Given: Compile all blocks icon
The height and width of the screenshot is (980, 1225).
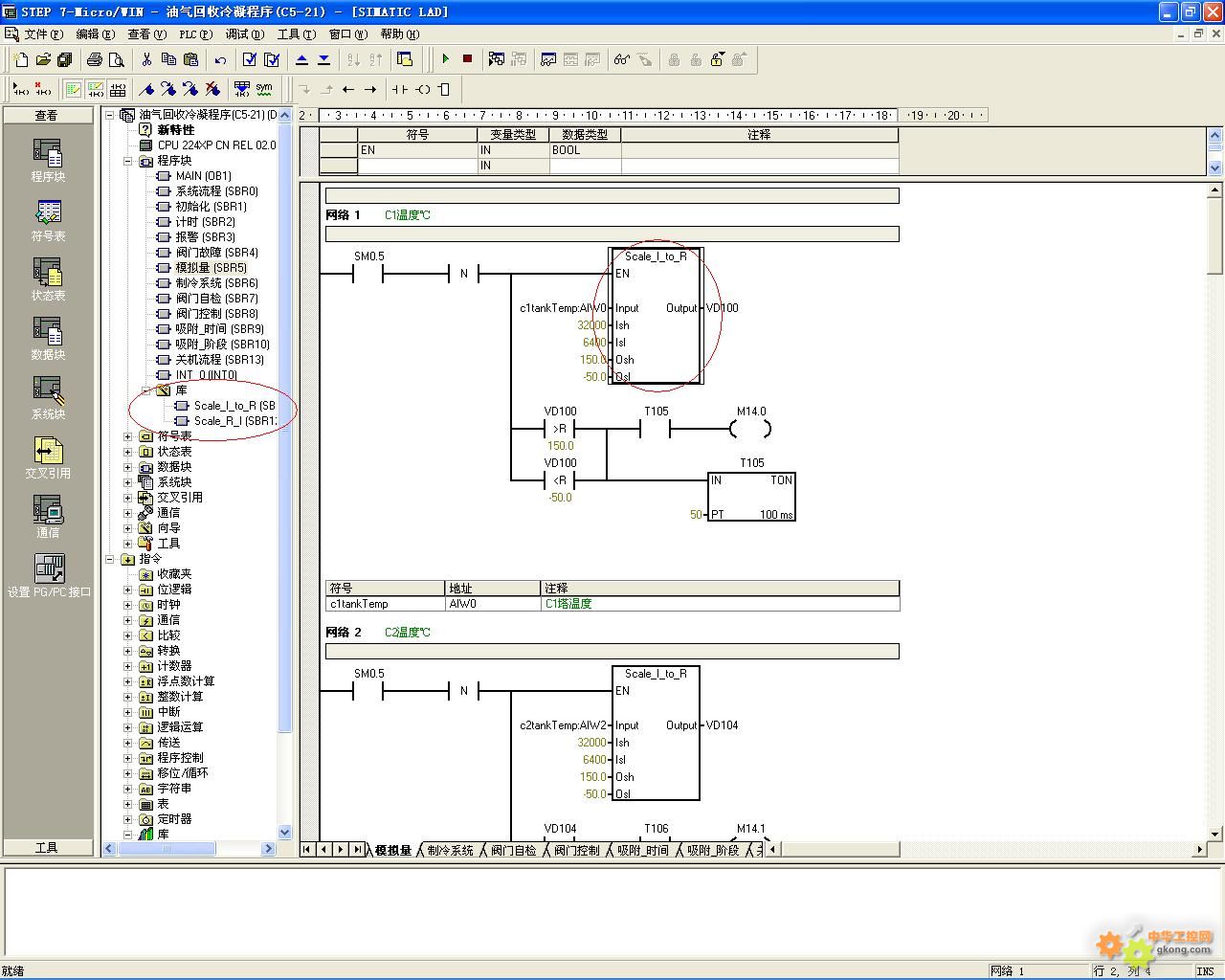Looking at the screenshot, I should pyautogui.click(x=272, y=59).
